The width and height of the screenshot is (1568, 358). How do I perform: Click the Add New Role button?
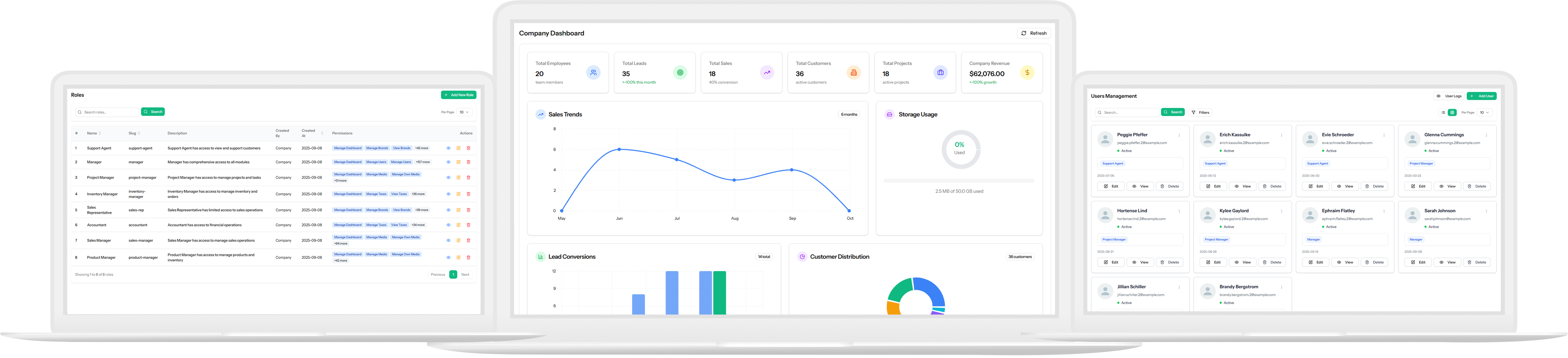(x=458, y=95)
